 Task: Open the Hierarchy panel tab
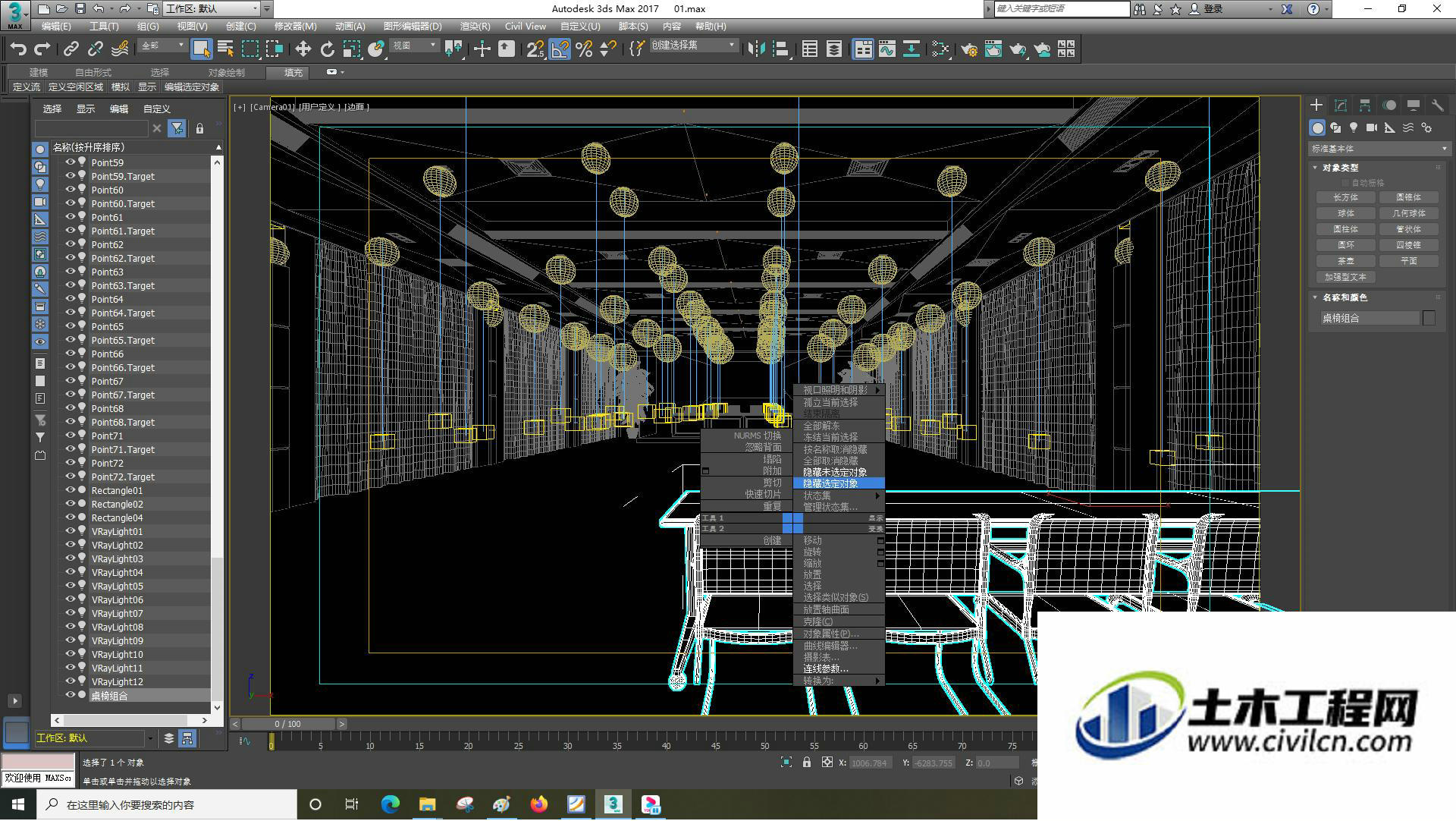pos(1365,105)
